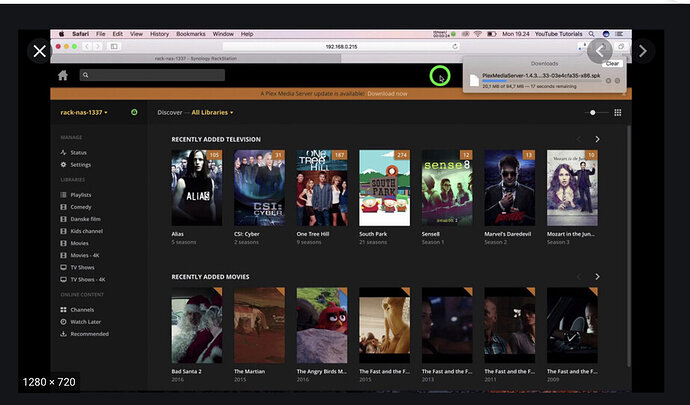The height and width of the screenshot is (405, 690).
Task: Open the Help menu
Action: (247, 34)
